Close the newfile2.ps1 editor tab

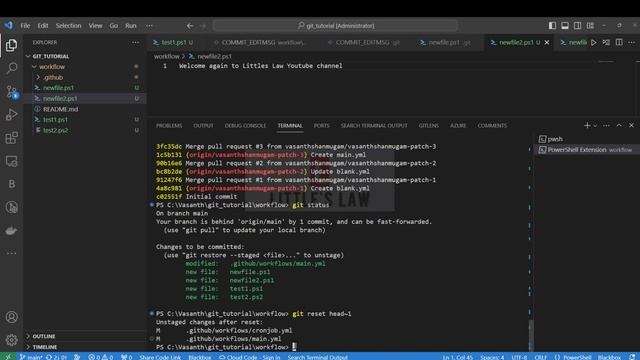click(547, 42)
